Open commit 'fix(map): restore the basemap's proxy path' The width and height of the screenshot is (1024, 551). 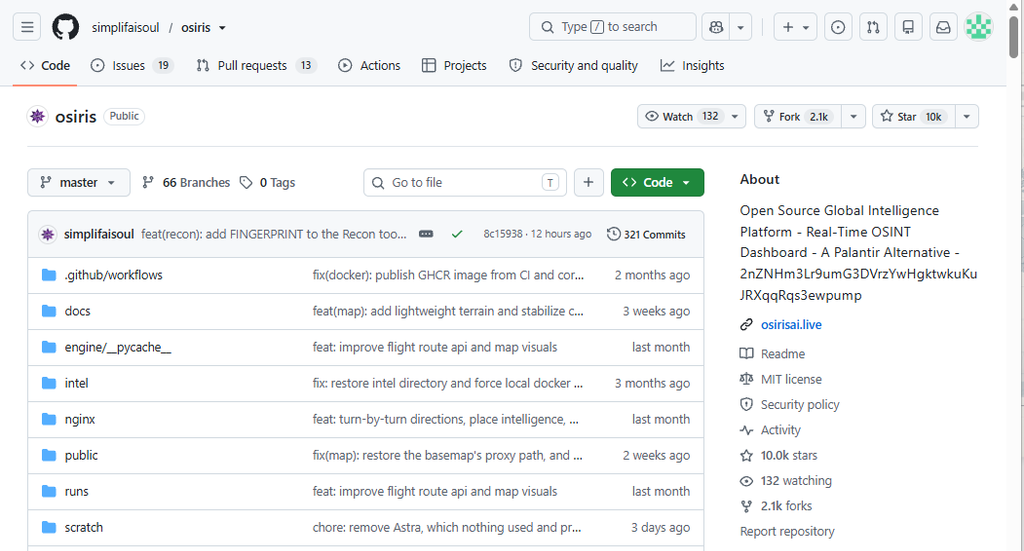(447, 455)
